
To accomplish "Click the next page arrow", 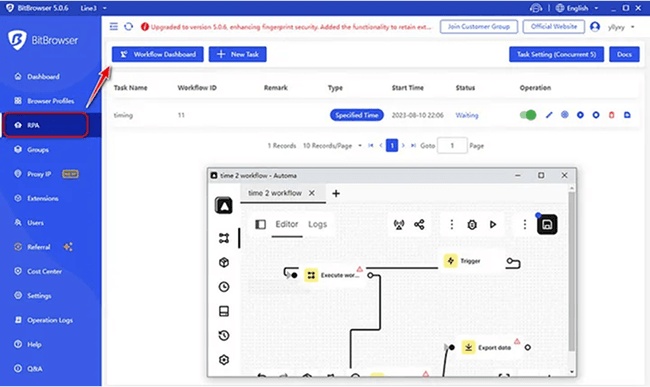I will pos(403,145).
